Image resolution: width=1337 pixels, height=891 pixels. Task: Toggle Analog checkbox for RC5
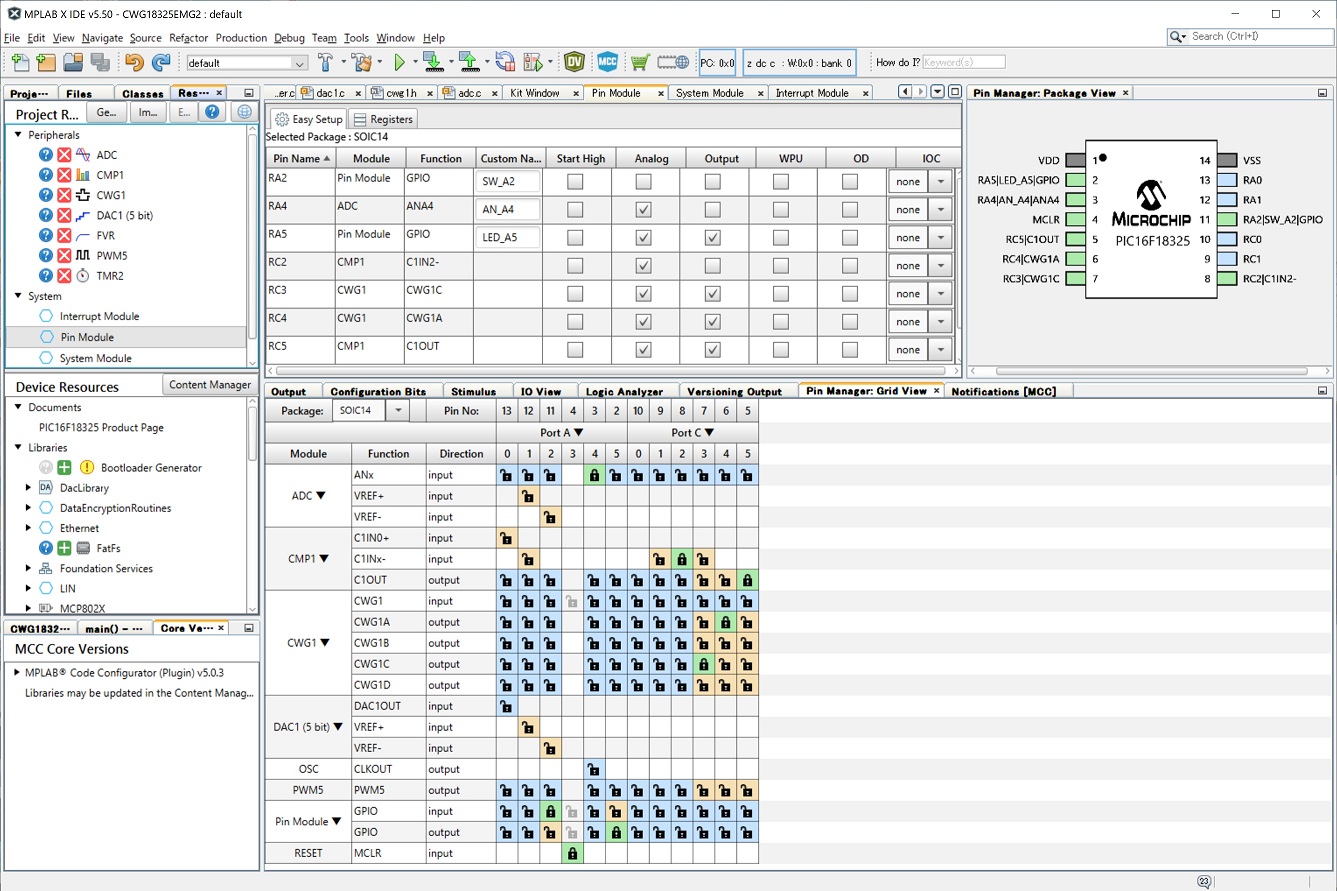pos(644,350)
